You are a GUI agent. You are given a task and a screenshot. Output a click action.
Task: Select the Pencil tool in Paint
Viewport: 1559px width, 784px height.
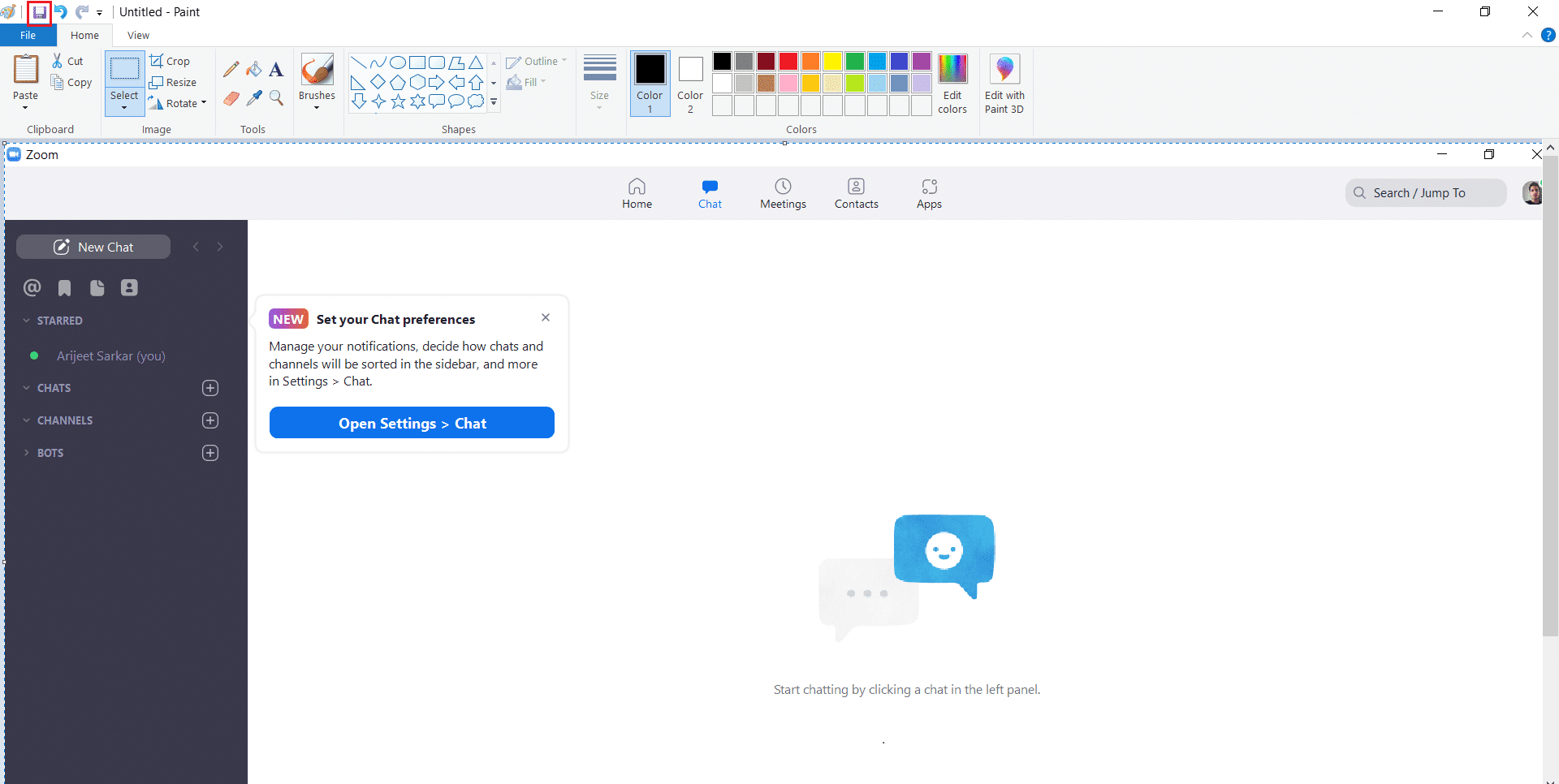coord(231,68)
